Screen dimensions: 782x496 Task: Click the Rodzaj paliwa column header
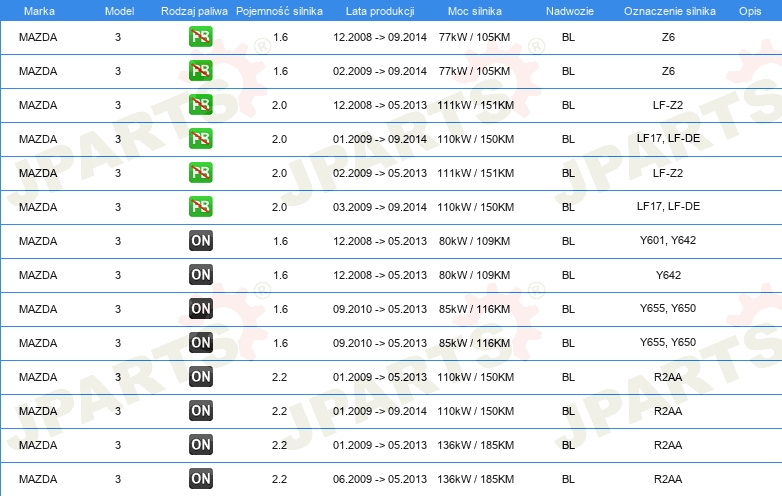[194, 11]
